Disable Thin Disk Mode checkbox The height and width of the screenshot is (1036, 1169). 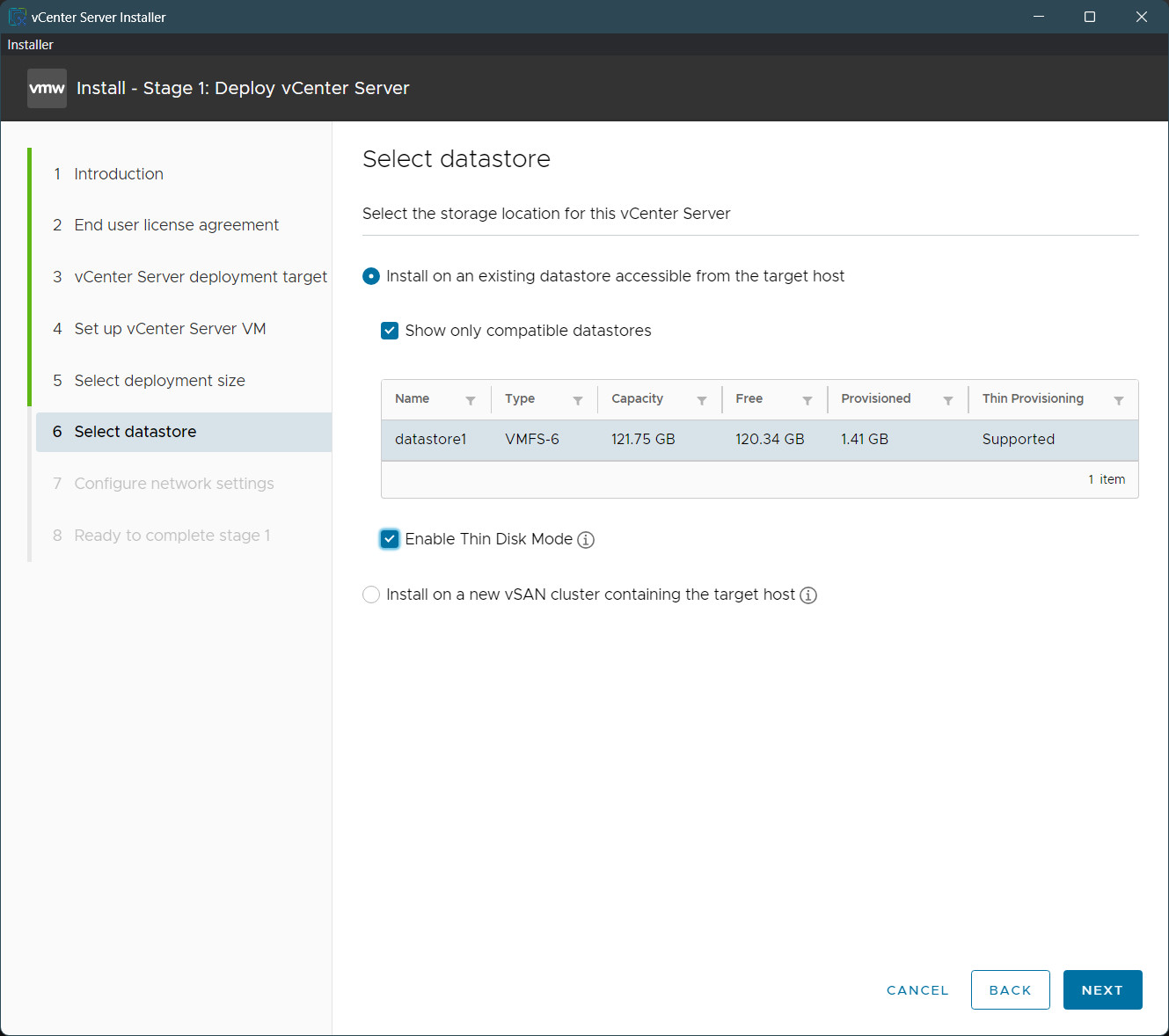tap(390, 539)
